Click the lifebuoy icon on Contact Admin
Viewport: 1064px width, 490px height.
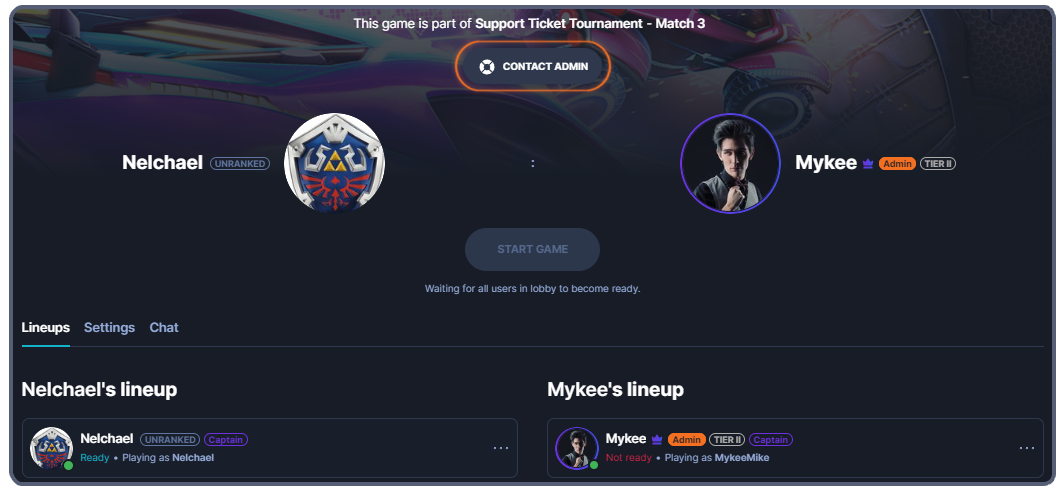pyautogui.click(x=487, y=67)
